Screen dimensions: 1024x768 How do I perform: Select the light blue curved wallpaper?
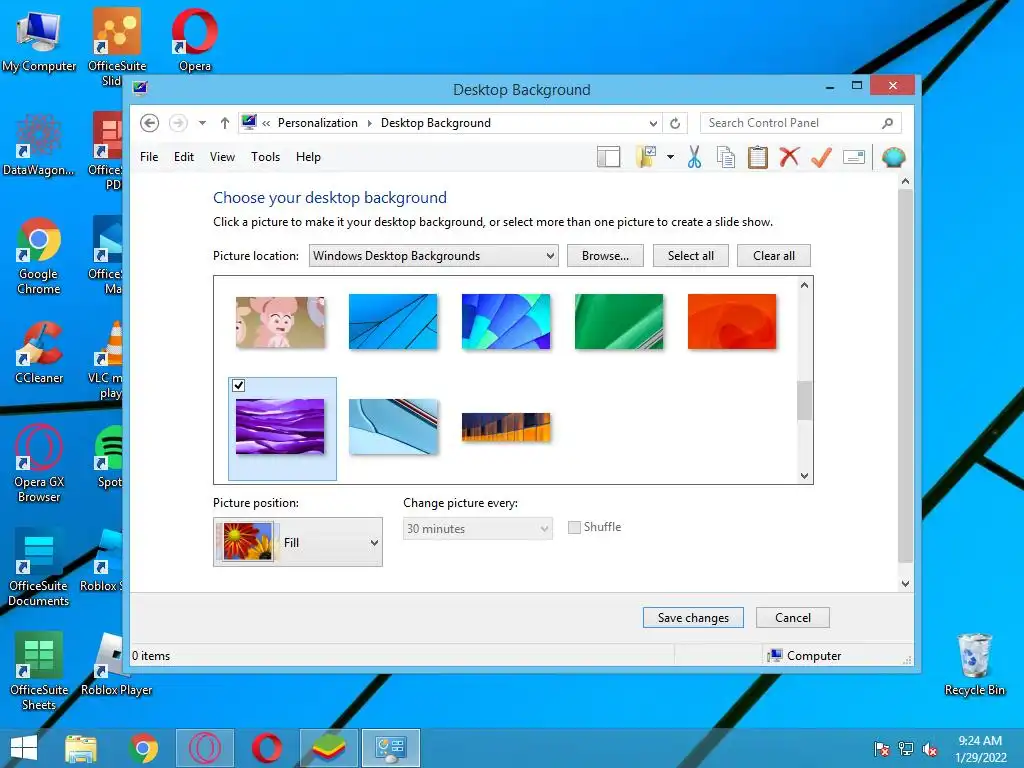tap(393, 426)
